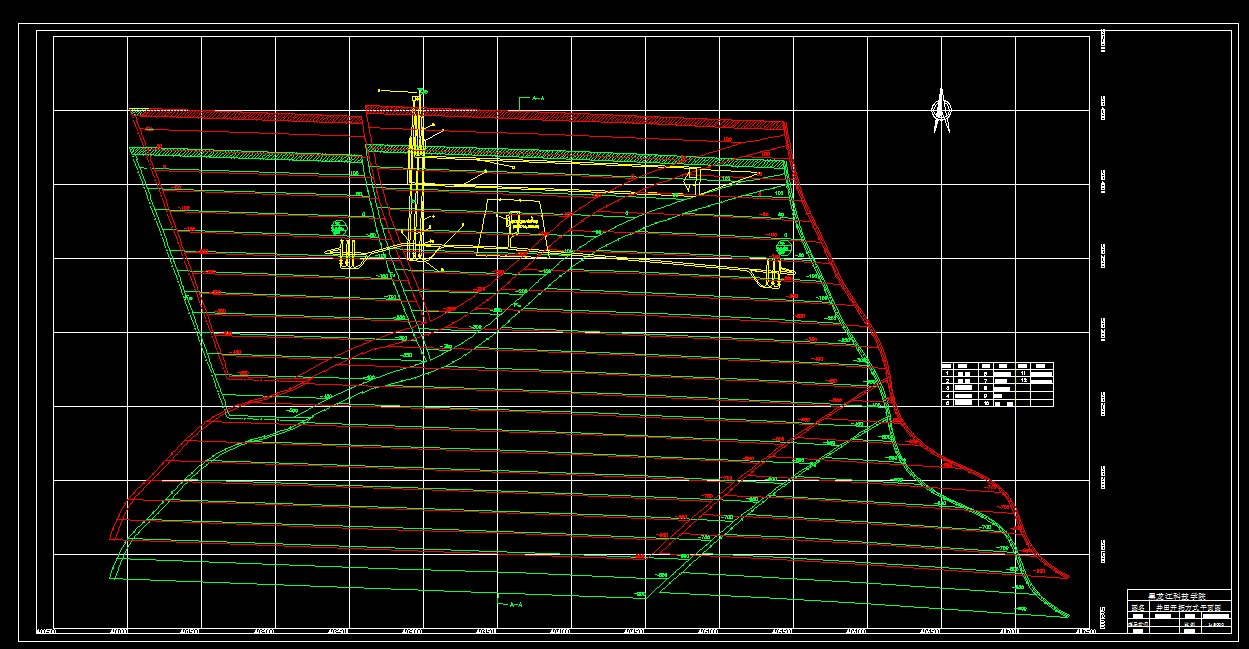Click the 黑龙江科技学院 title block heading
This screenshot has height=649, width=1249.
[x=1176, y=595]
